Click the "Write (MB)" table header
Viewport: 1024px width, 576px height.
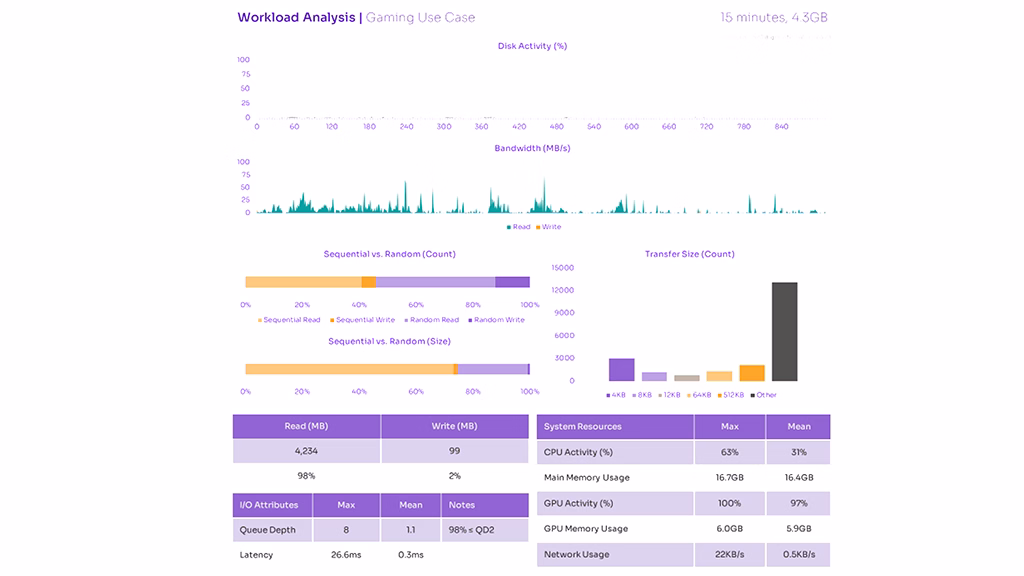coord(455,426)
